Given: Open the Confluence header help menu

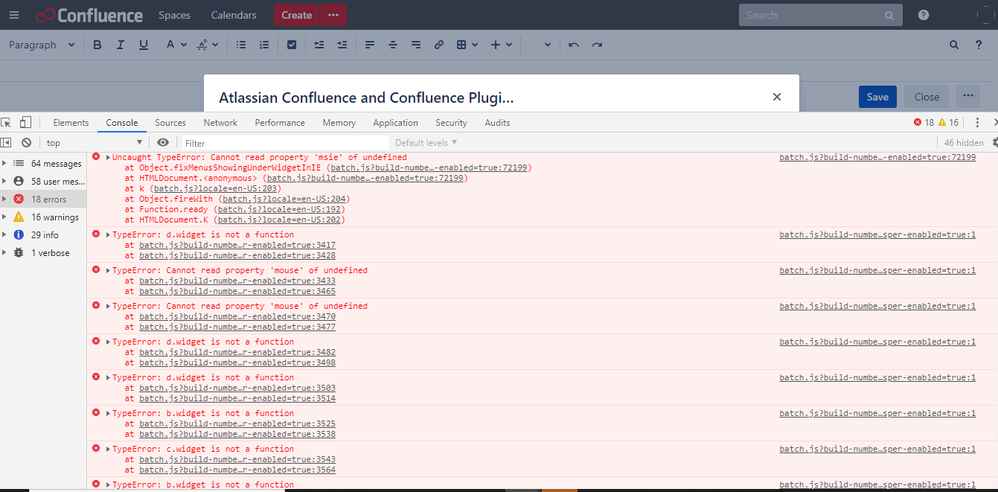Looking at the screenshot, I should coord(924,15).
